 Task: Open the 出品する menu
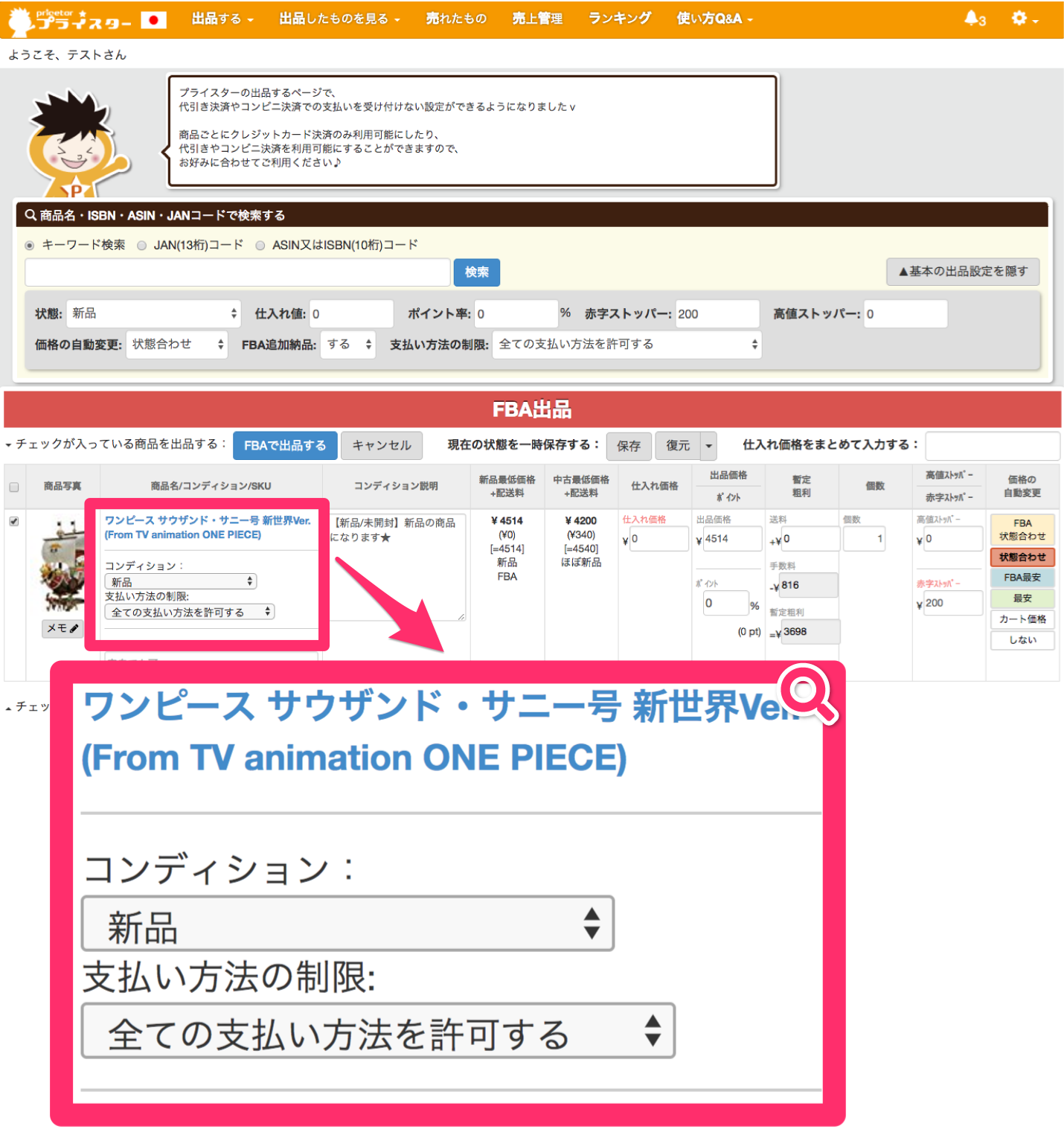[x=222, y=19]
